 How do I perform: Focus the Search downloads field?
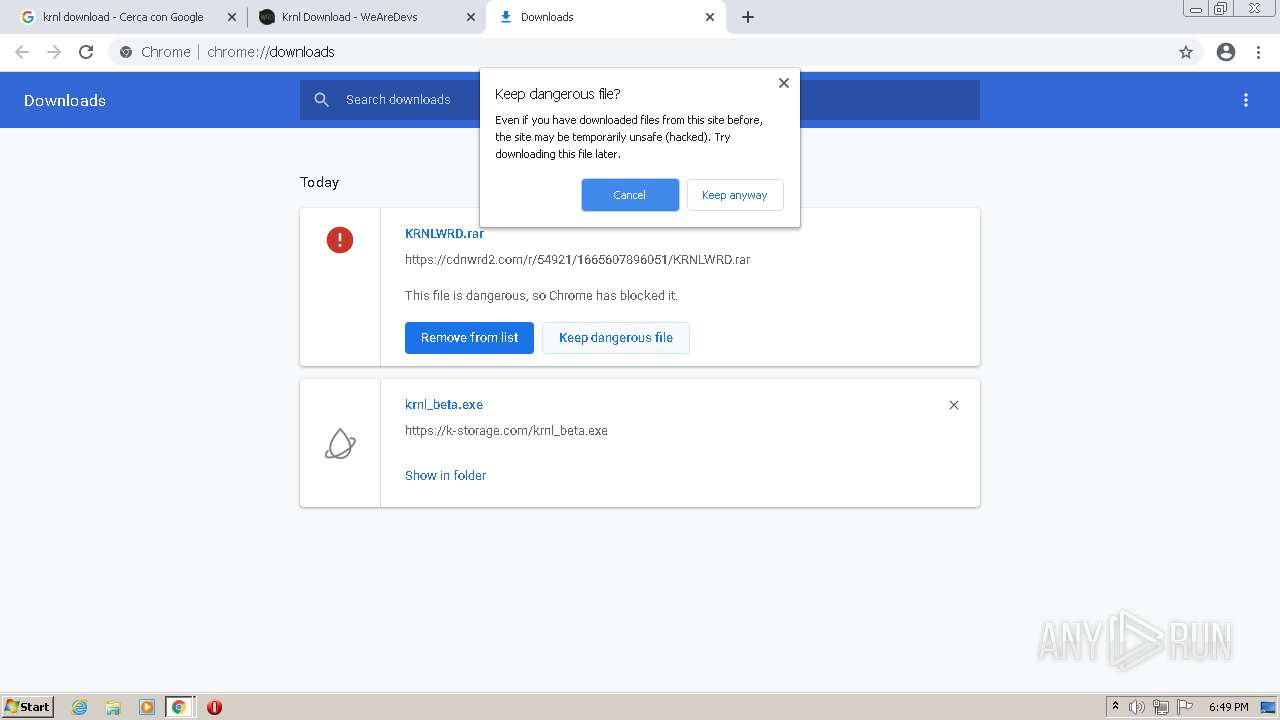tap(640, 100)
